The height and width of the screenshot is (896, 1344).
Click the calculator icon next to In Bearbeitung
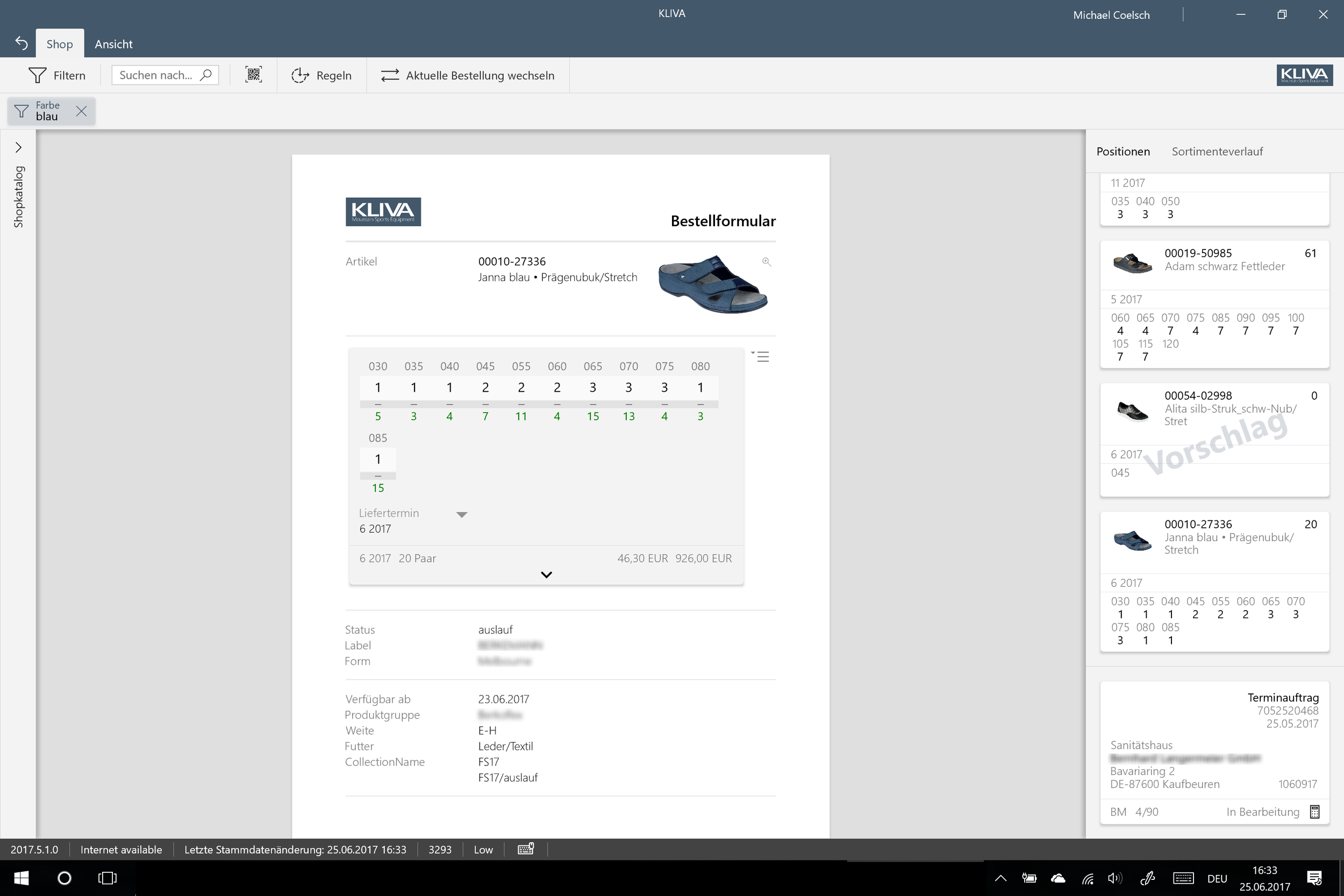(x=1314, y=812)
